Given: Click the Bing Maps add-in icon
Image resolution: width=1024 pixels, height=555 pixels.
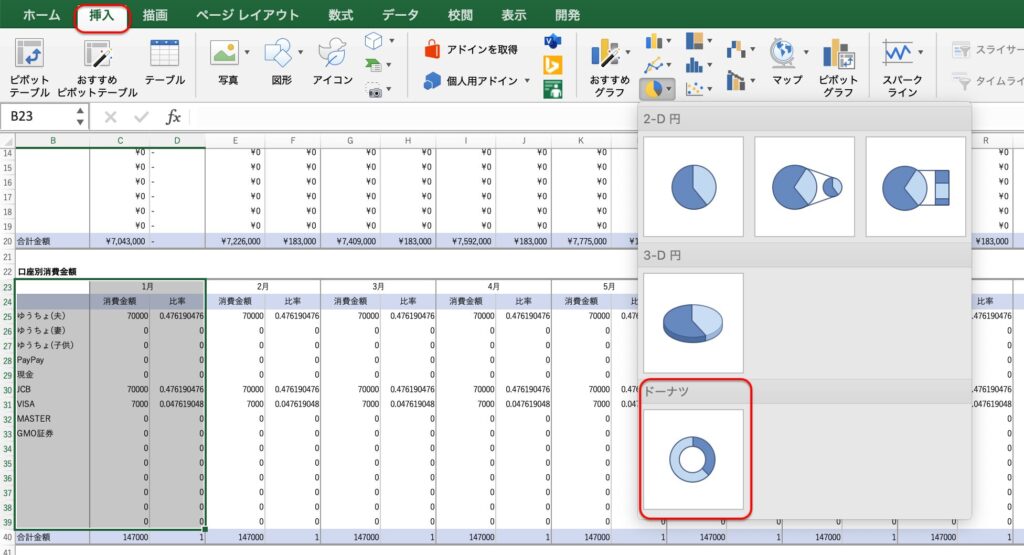Looking at the screenshot, I should [x=553, y=65].
